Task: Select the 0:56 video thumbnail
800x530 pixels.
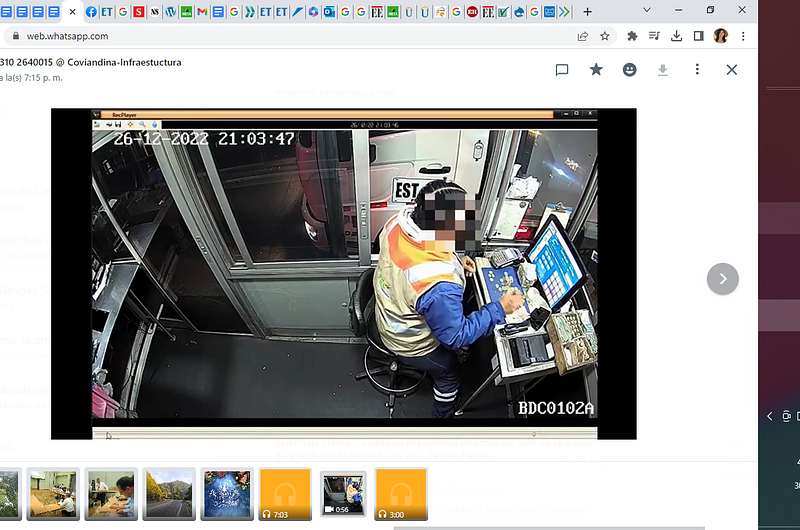Action: coord(343,494)
